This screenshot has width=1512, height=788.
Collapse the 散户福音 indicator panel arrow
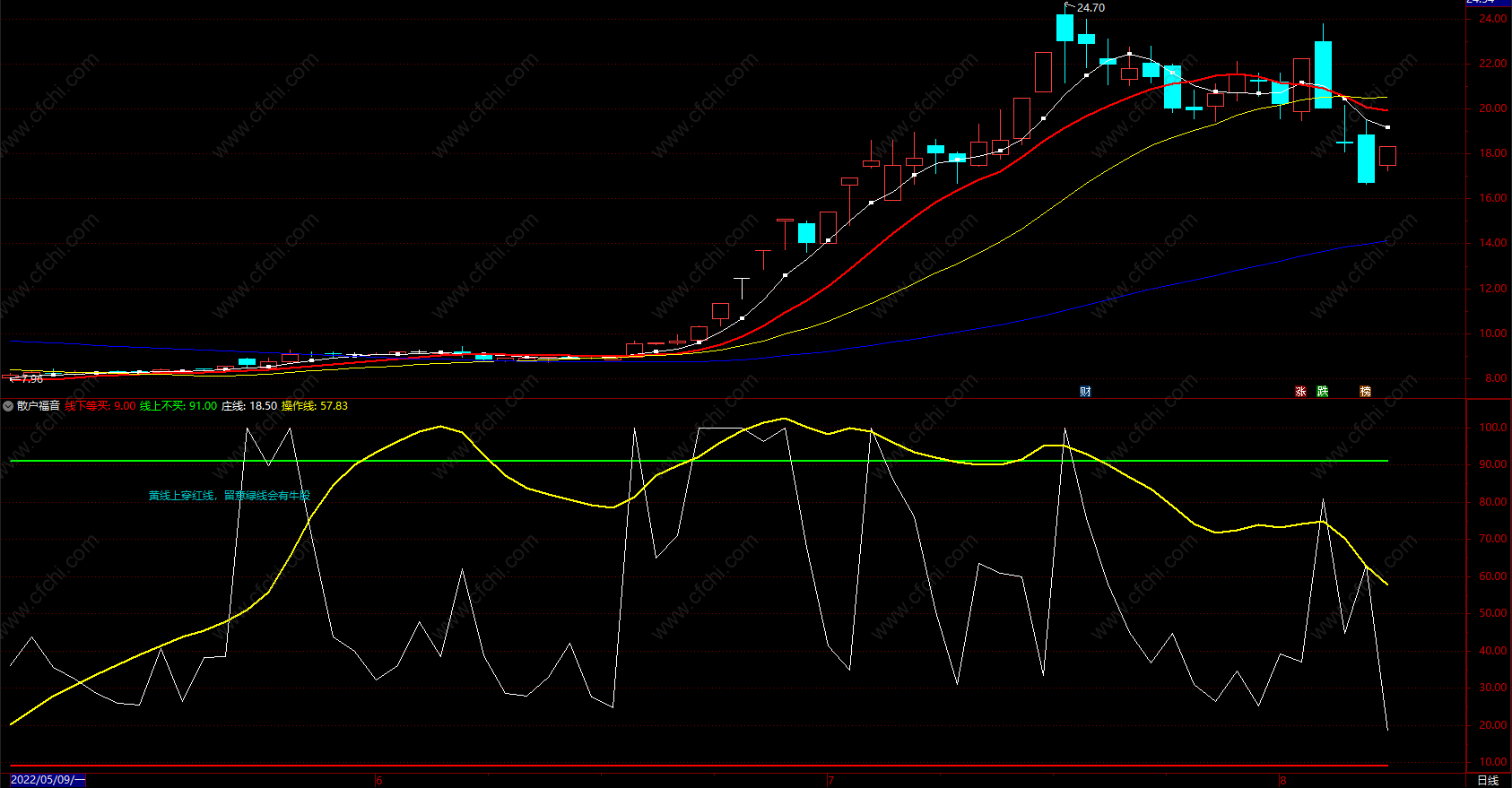click(8, 406)
